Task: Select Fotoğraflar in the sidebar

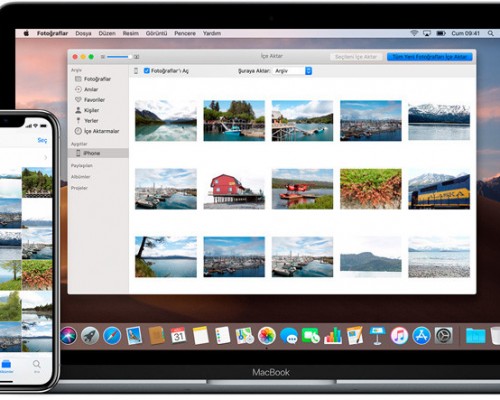Action: pos(98,79)
